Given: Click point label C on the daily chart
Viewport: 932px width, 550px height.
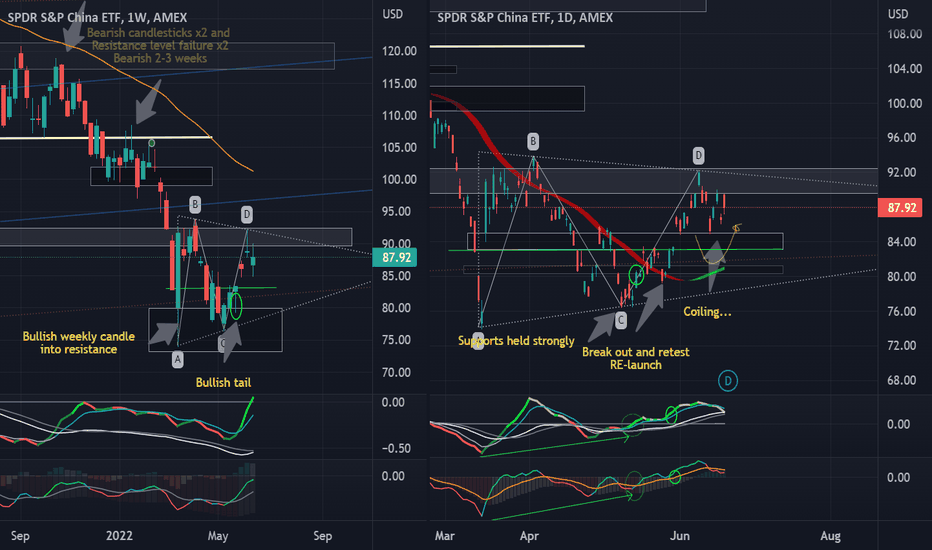Looking at the screenshot, I should pyautogui.click(x=621, y=321).
